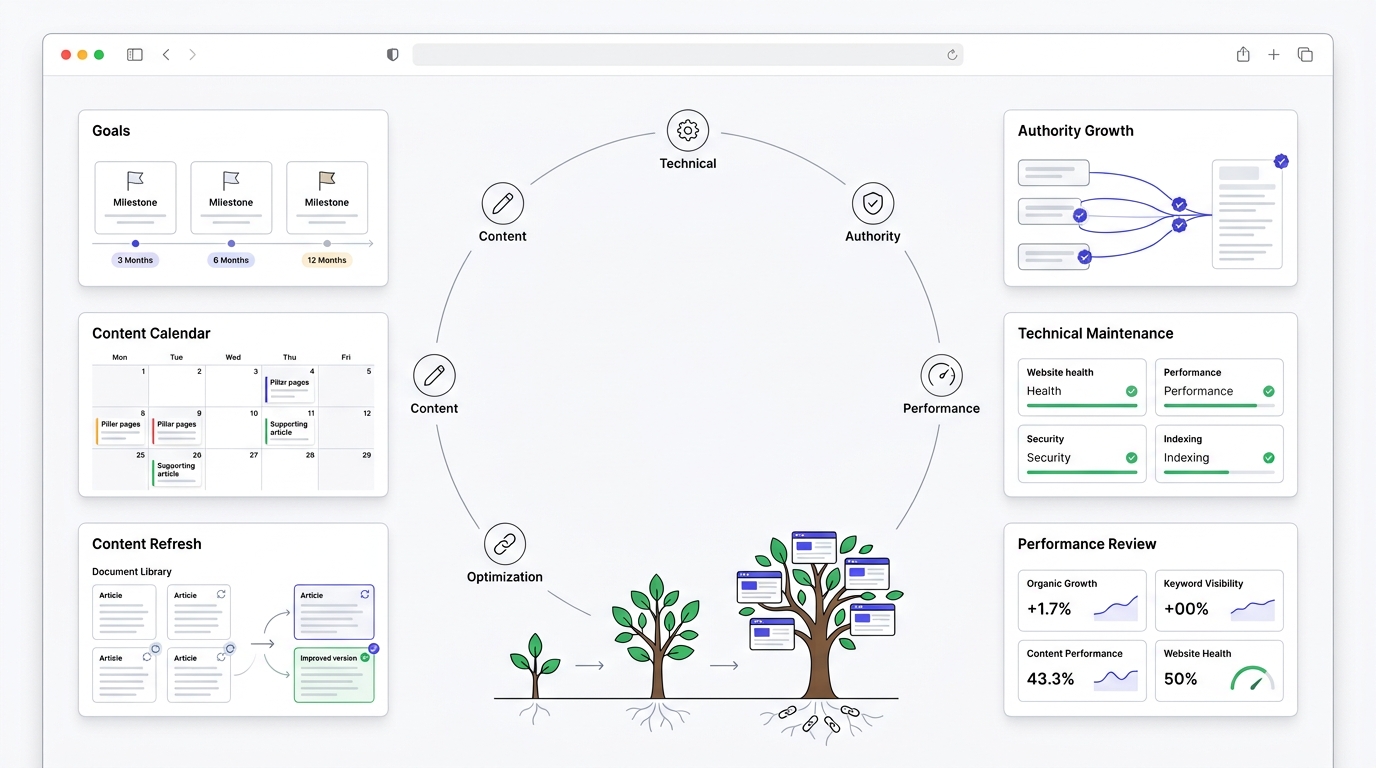Viewport: 1376px width, 768px height.
Task: Click blue check badge on Improved version card
Action: click(x=374, y=648)
